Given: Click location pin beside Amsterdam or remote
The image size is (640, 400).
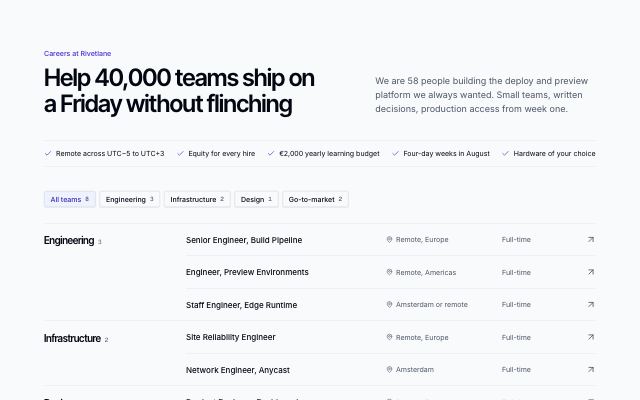Looking at the screenshot, I should [389, 304].
